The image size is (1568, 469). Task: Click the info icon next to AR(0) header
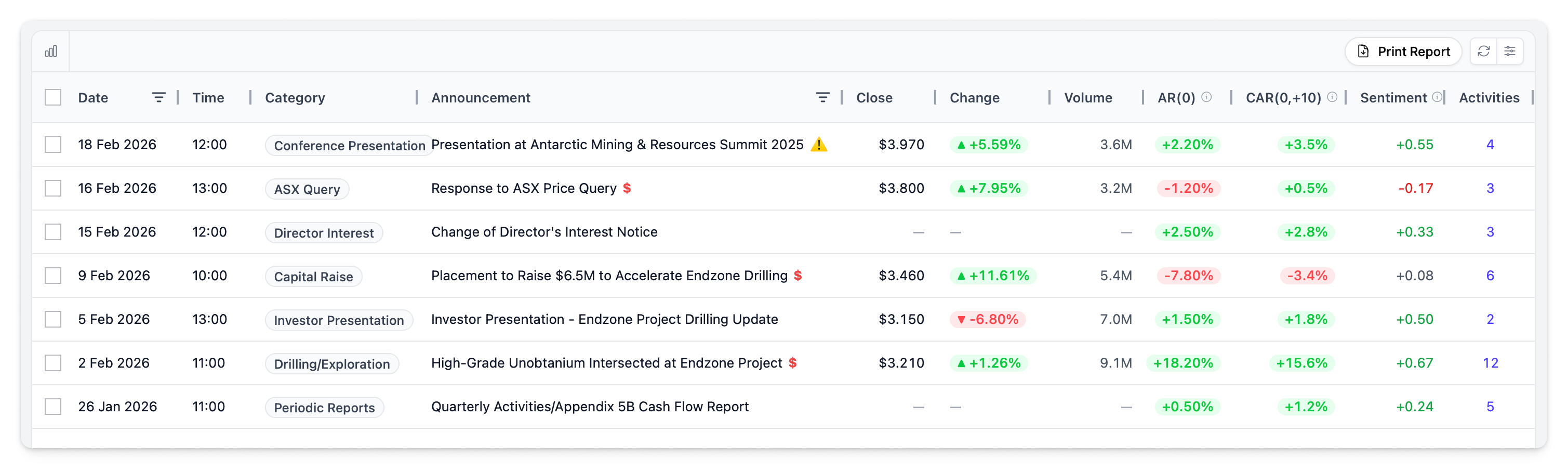coord(1207,96)
